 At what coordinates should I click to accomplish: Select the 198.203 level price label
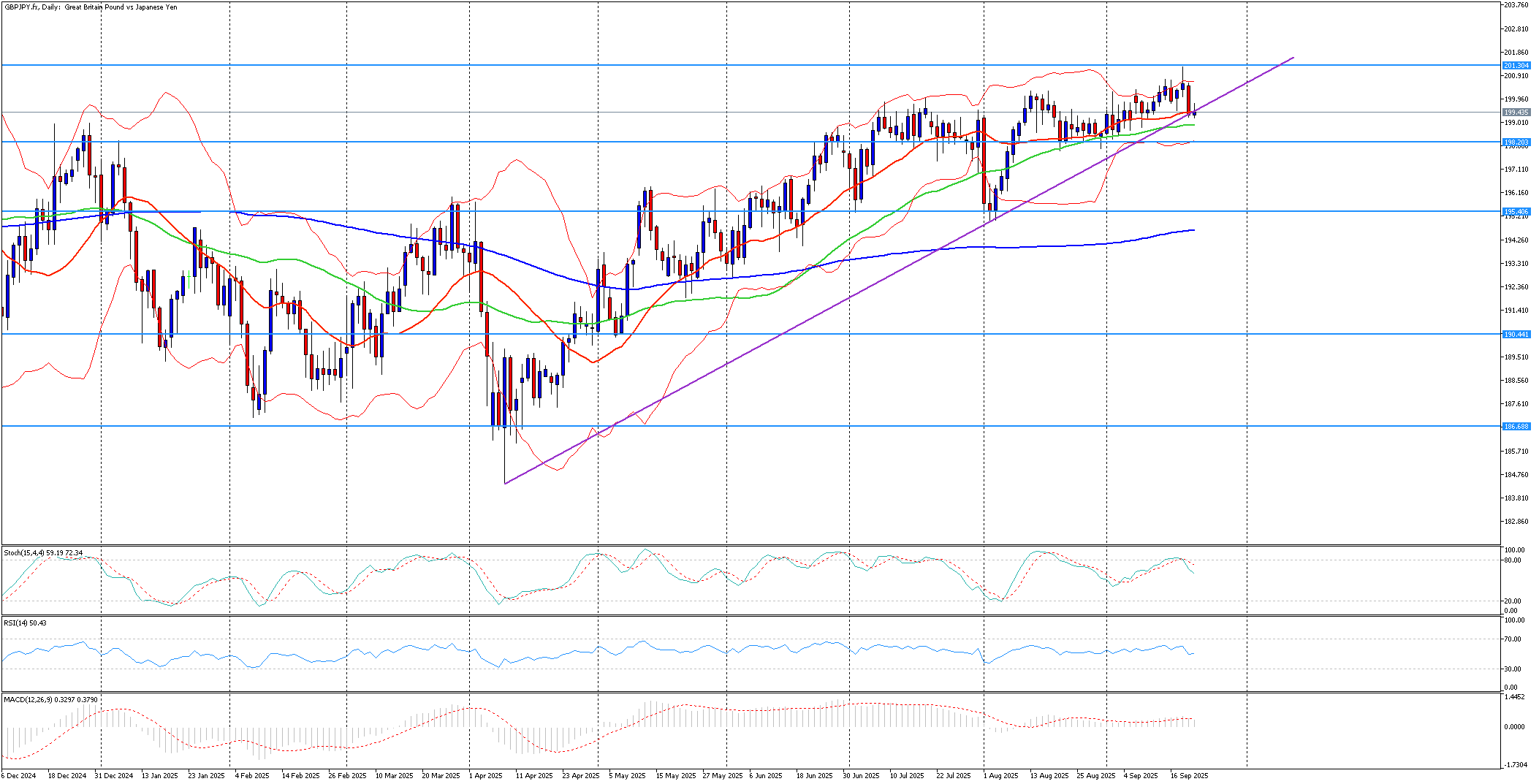pyautogui.click(x=1516, y=142)
